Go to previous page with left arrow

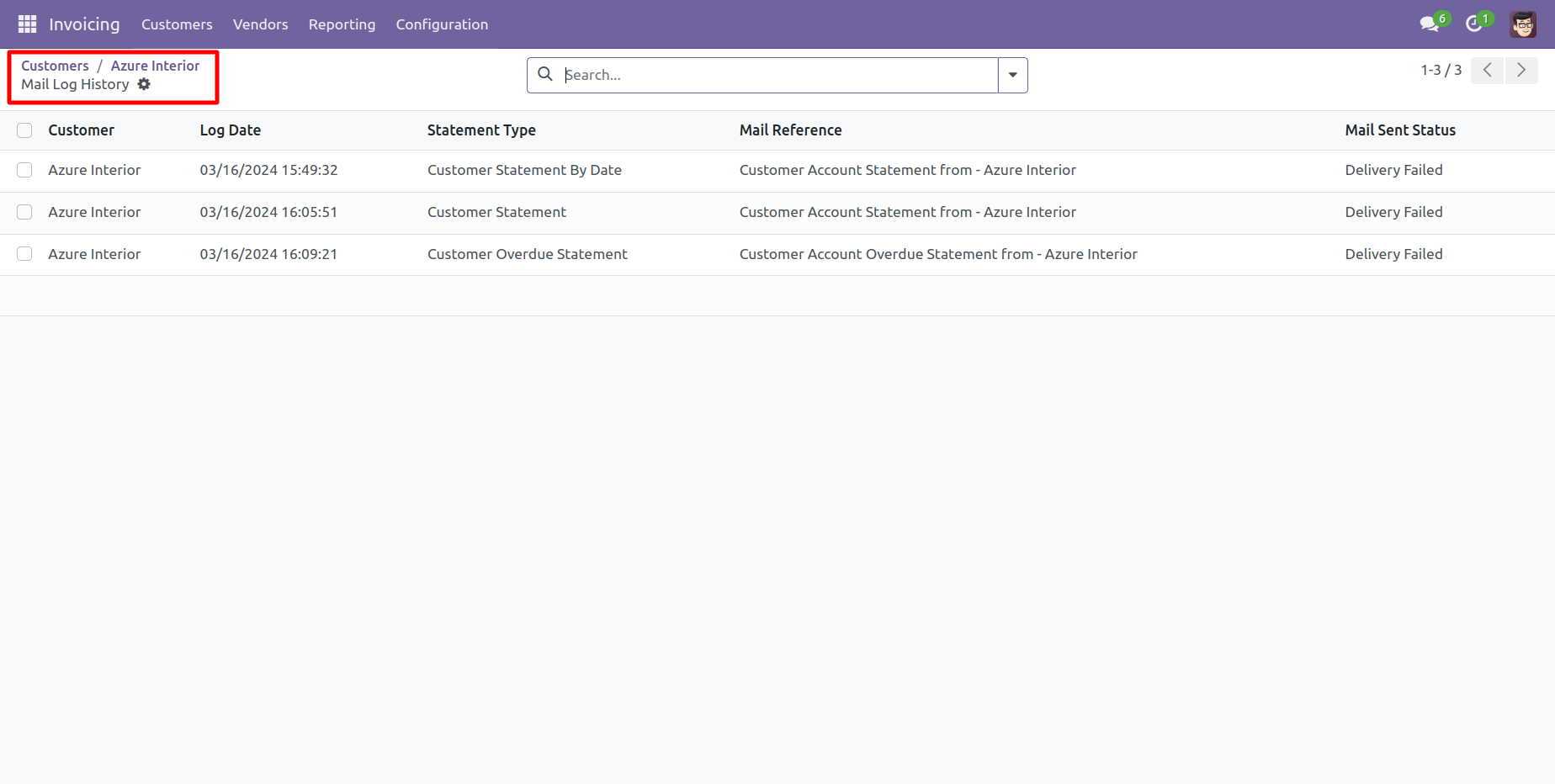(x=1487, y=71)
